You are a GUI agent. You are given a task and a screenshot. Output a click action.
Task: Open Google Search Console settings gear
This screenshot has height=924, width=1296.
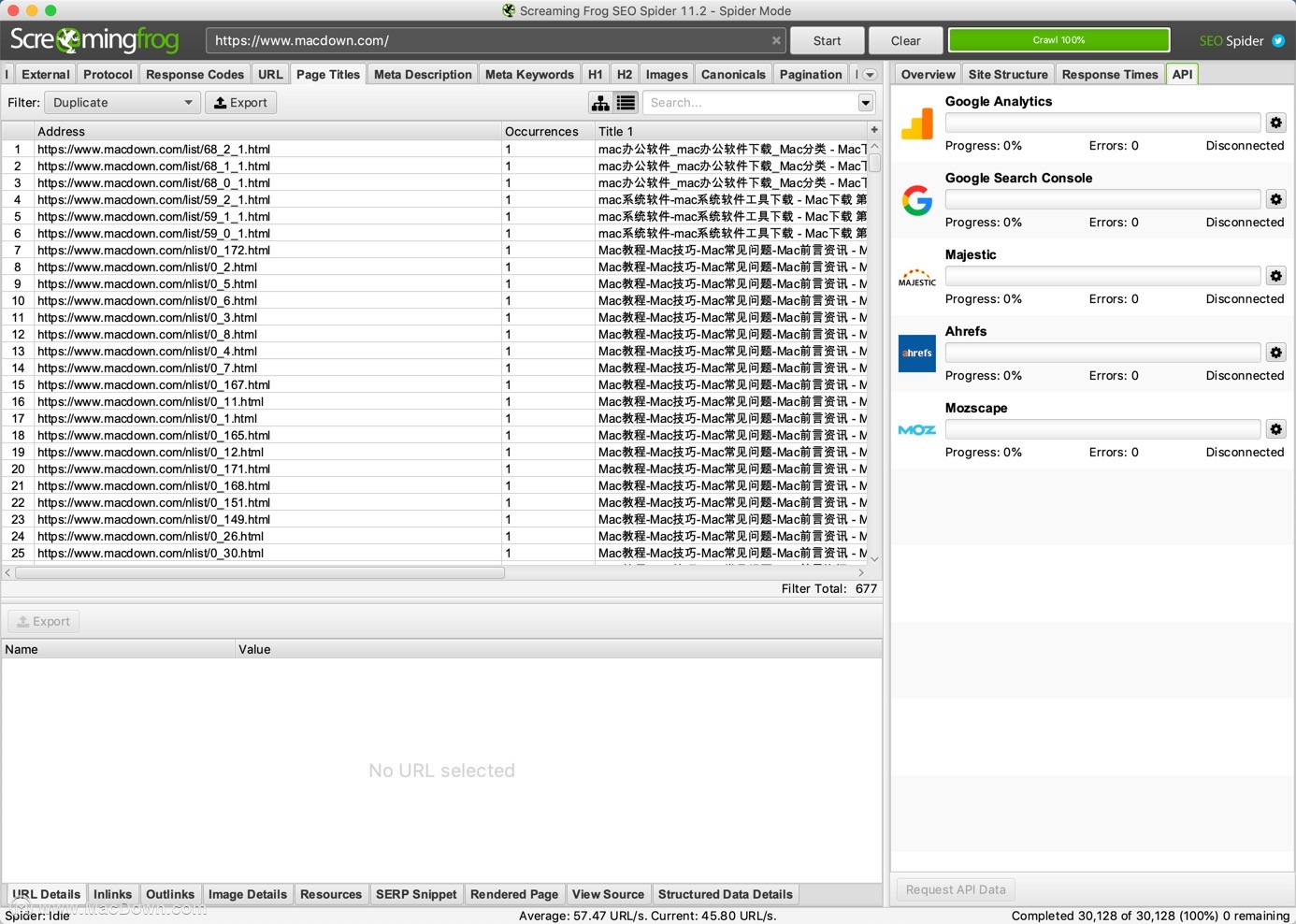[x=1275, y=199]
